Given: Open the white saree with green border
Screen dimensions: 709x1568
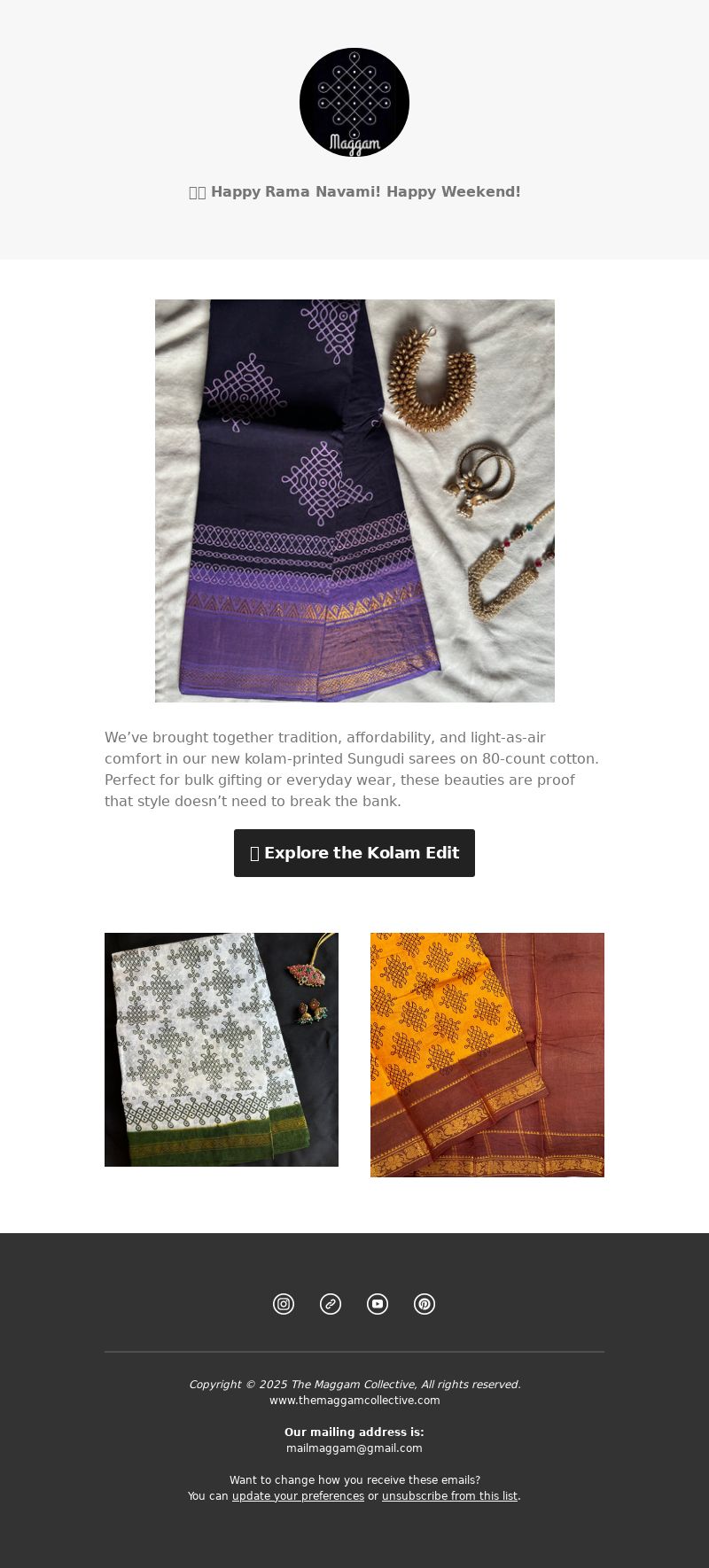Looking at the screenshot, I should coord(222,1050).
